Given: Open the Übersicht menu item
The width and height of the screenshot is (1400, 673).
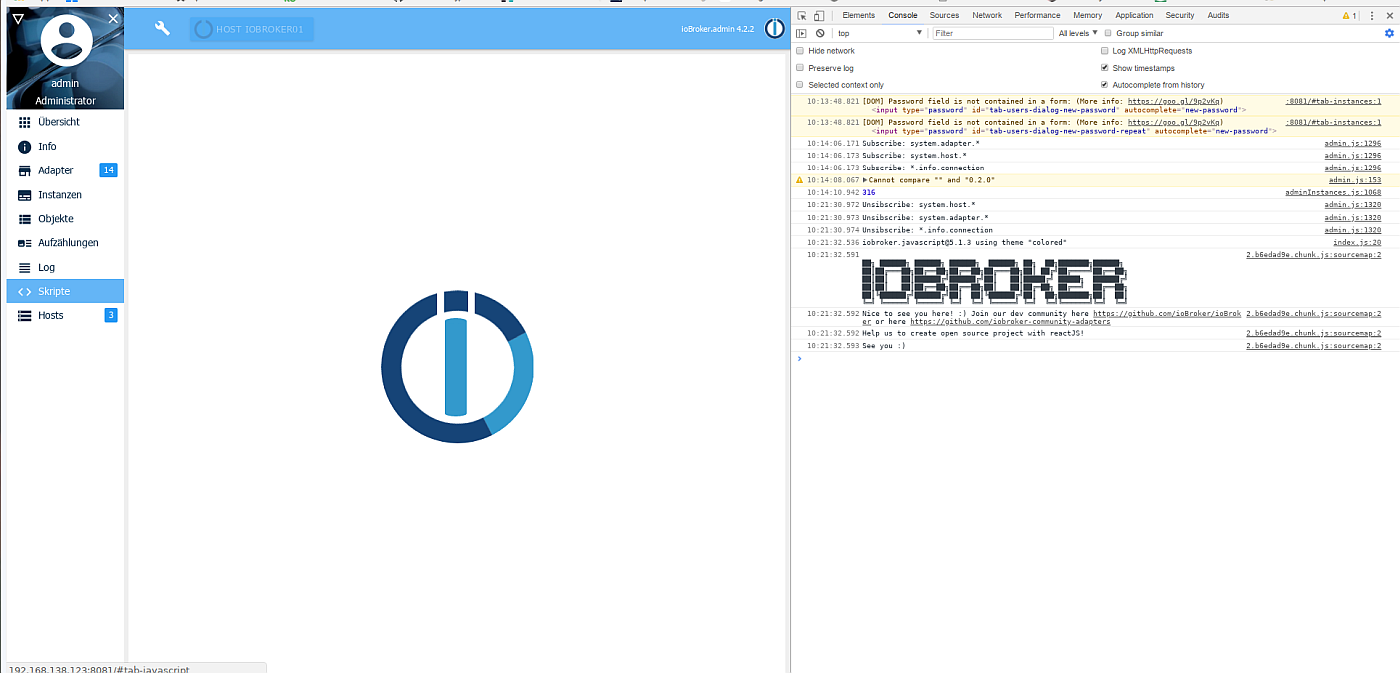Looking at the screenshot, I should click(65, 122).
